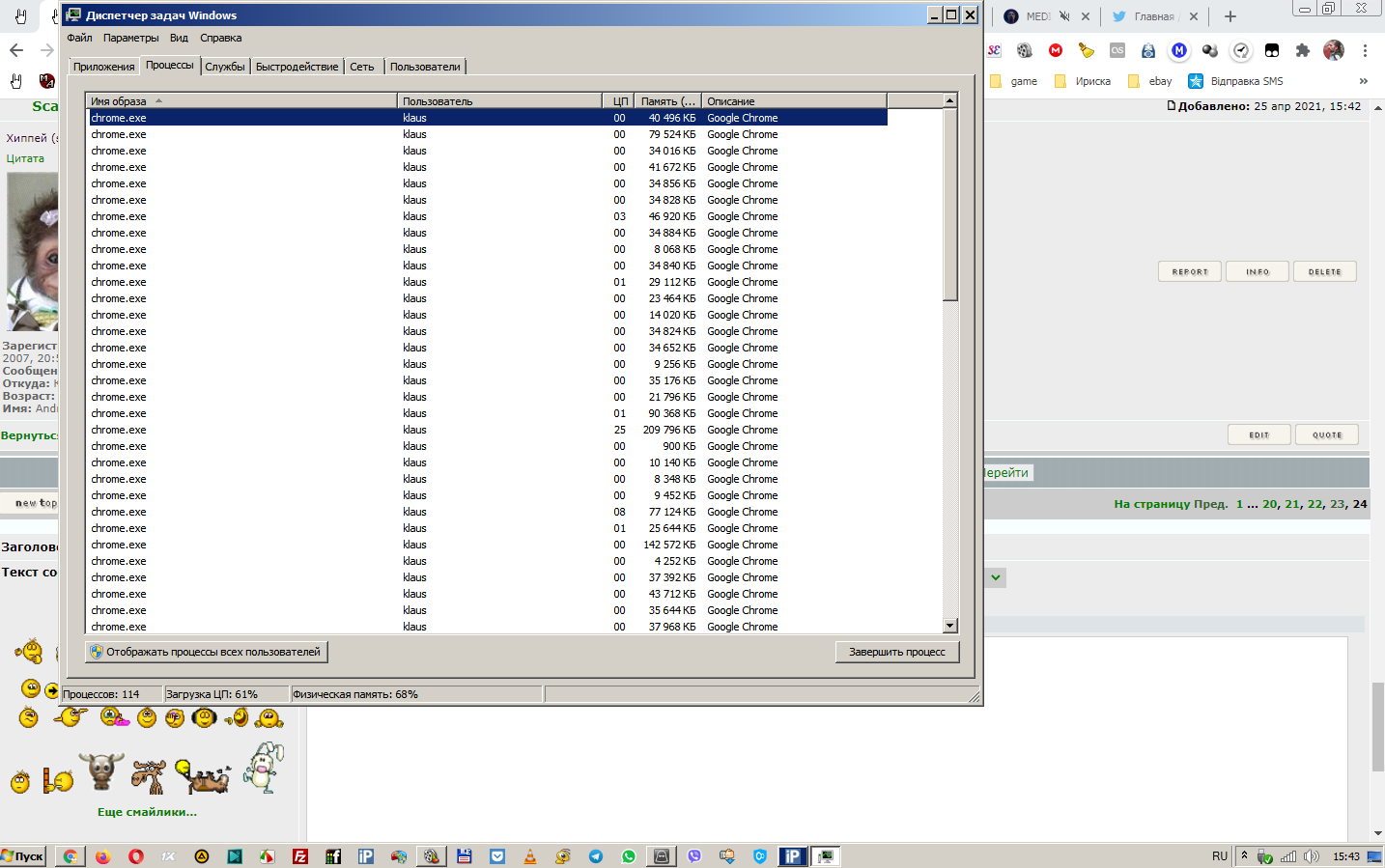Viewport: 1385px width, 868px height.
Task: Select chrome.exe row using 142 572 КБ memory
Action: tap(488, 545)
